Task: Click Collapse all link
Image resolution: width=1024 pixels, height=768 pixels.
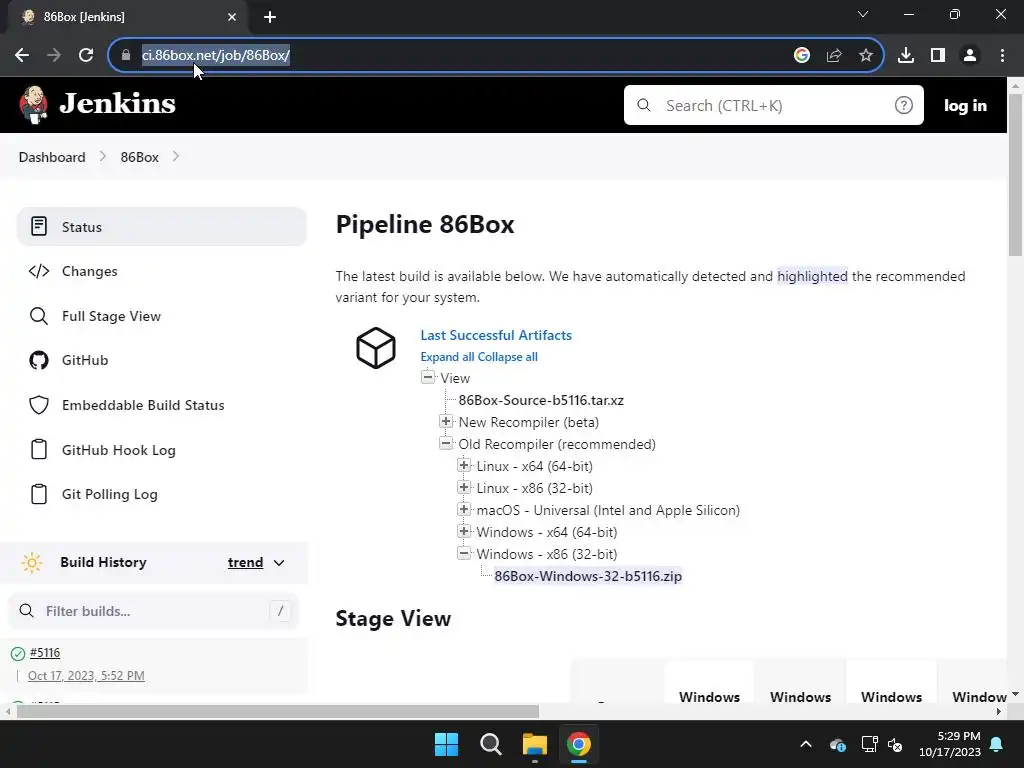Action: (507, 357)
